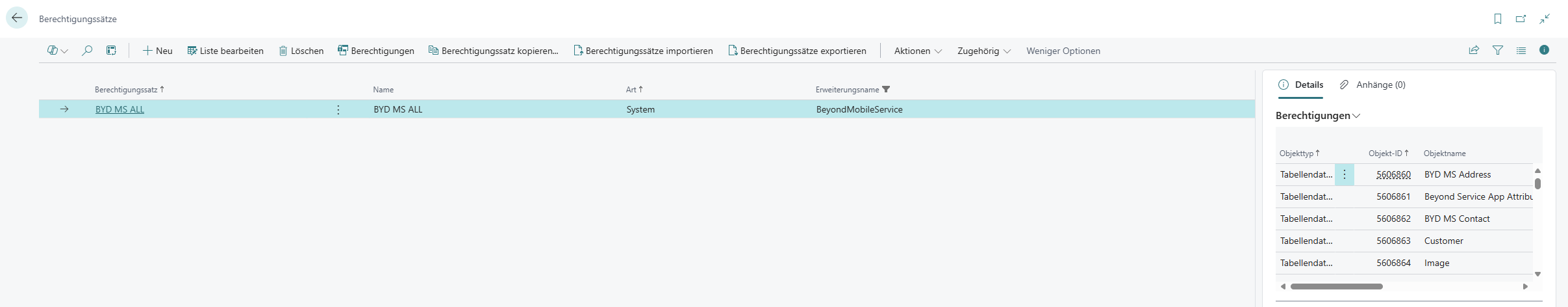Click the share icon in toolbar
This screenshot has height=307, width=1568.
coord(1474,51)
